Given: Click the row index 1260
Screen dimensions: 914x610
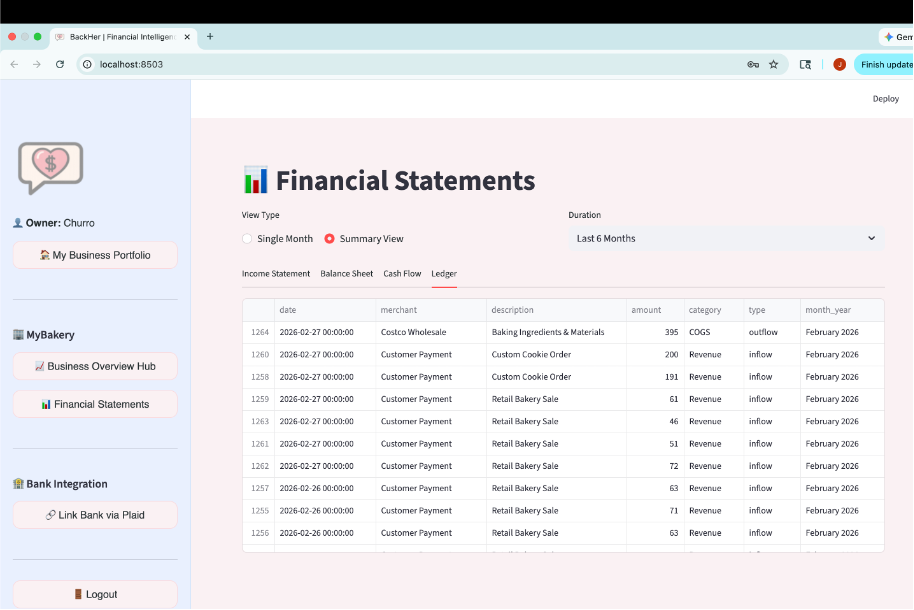Looking at the screenshot, I should [x=259, y=355].
